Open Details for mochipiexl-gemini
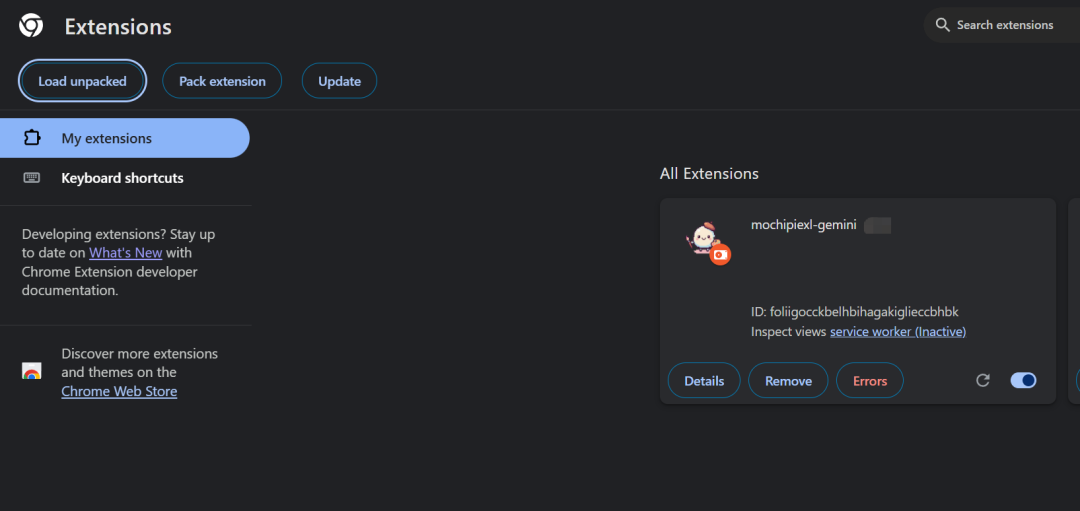The height and width of the screenshot is (511, 1080). pos(704,380)
